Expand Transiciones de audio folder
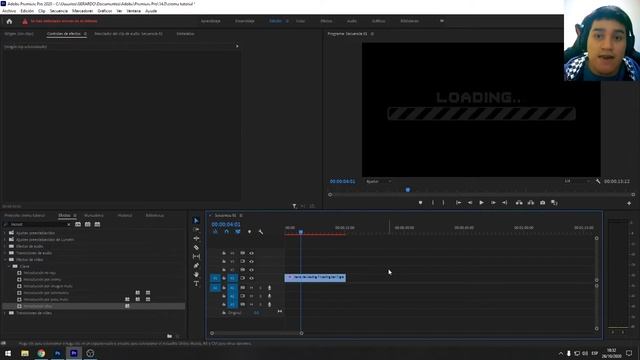The width and height of the screenshot is (640, 360). tap(5, 253)
